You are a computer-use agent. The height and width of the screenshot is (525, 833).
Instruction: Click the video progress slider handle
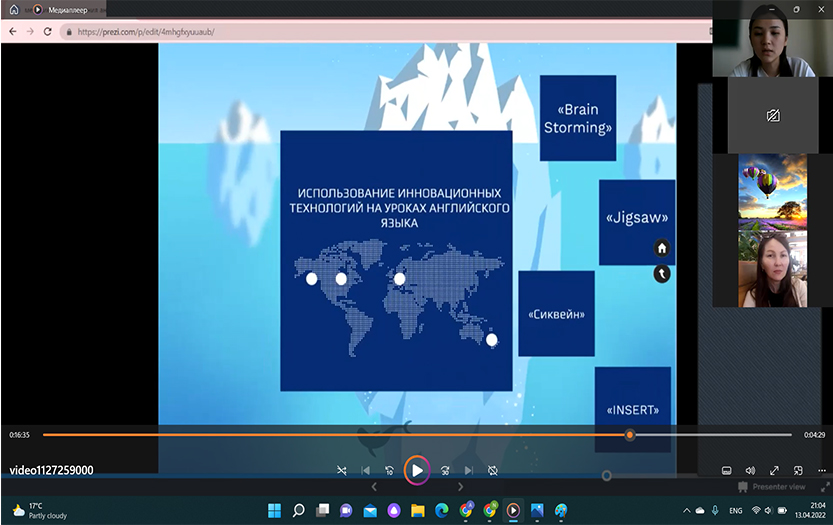point(629,435)
